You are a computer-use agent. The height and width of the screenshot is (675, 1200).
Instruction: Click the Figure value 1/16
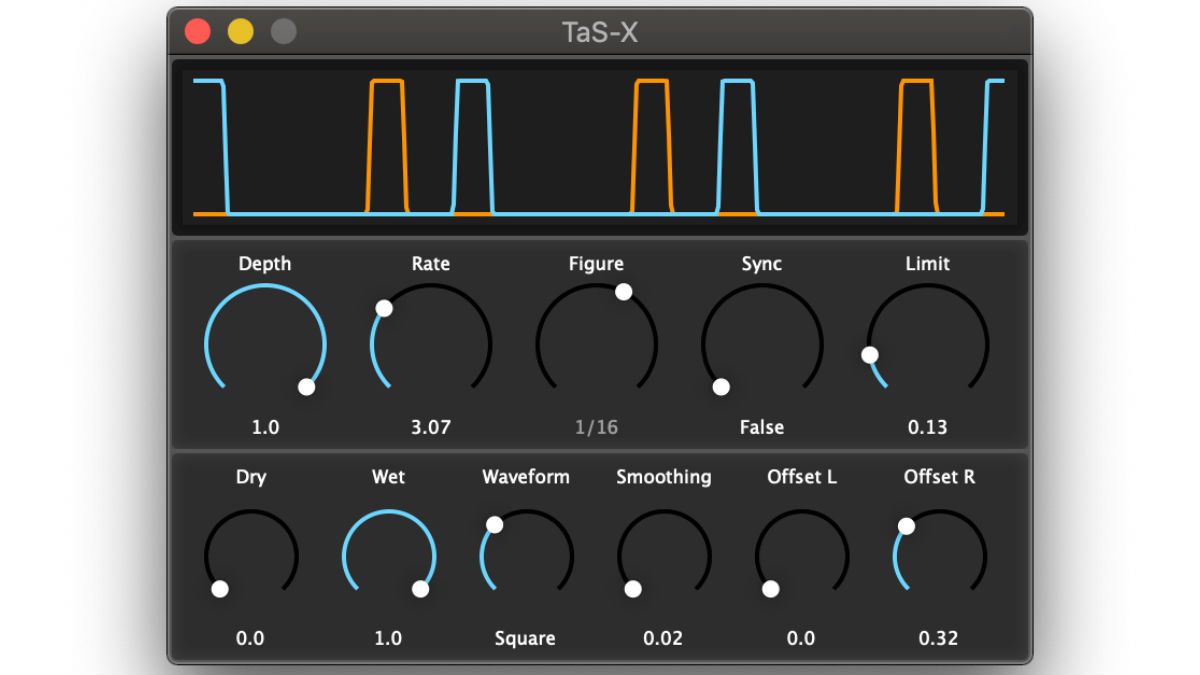pyautogui.click(x=596, y=427)
